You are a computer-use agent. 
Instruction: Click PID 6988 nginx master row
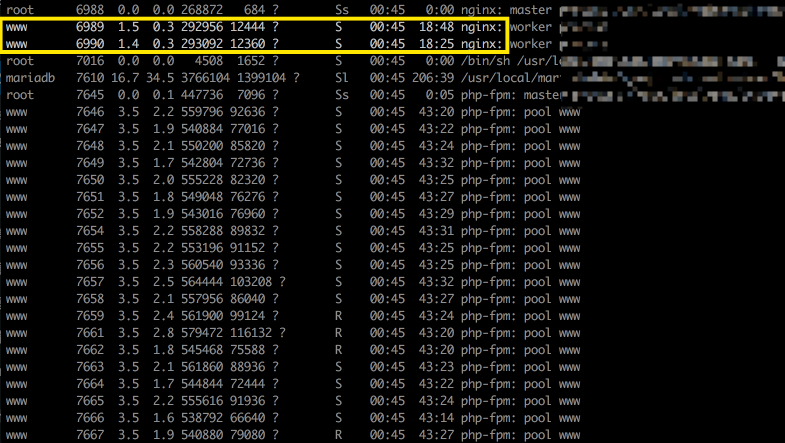pos(90,10)
